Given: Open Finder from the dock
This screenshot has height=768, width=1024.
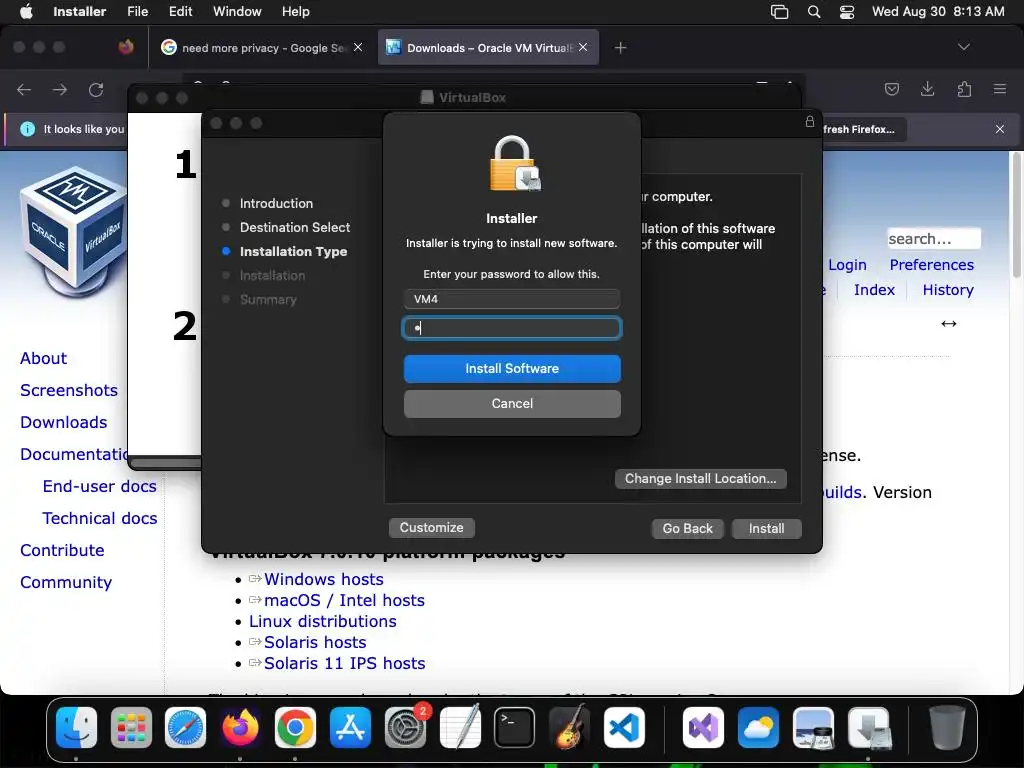Looking at the screenshot, I should click(x=76, y=728).
